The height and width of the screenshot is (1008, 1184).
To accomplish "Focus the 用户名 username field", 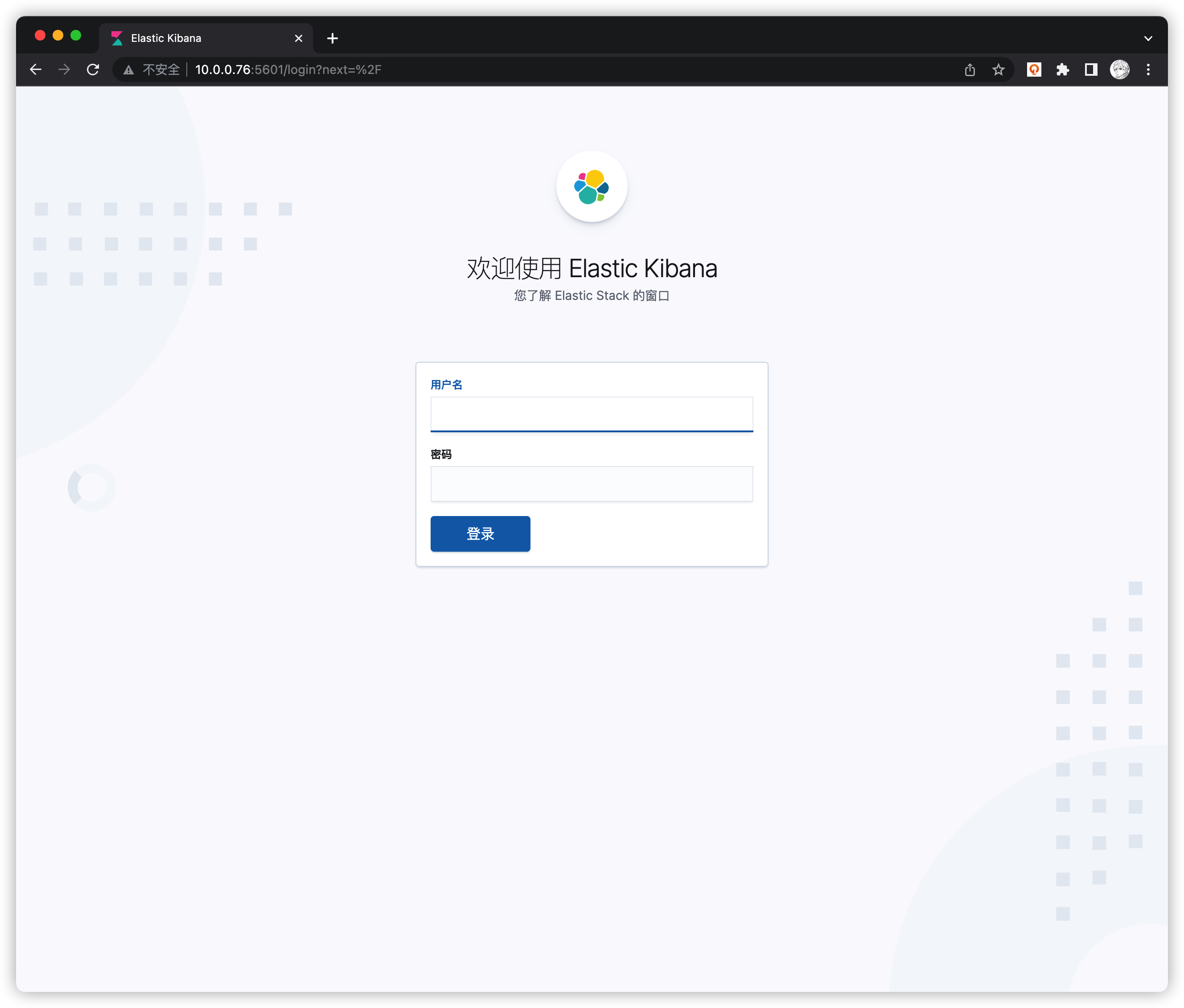I will (x=592, y=414).
